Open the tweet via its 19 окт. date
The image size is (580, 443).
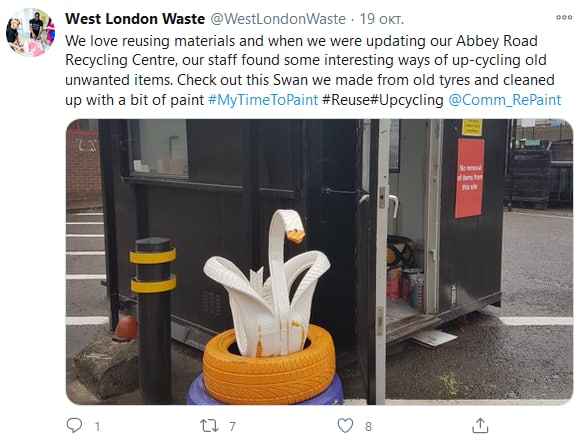[381, 19]
